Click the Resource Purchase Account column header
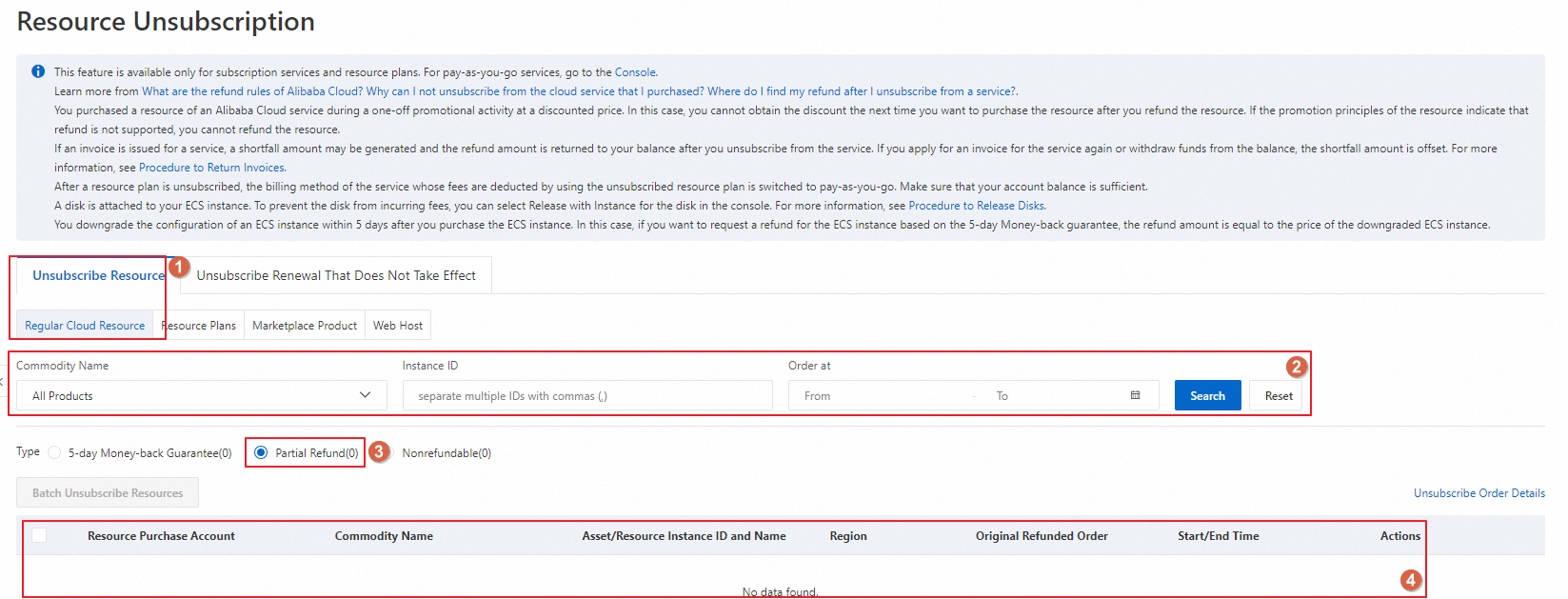 pyautogui.click(x=161, y=536)
